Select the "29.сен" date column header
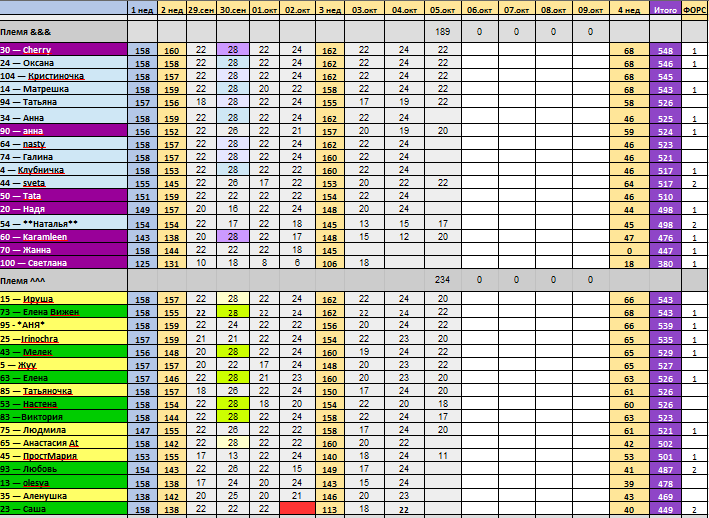 202,10
